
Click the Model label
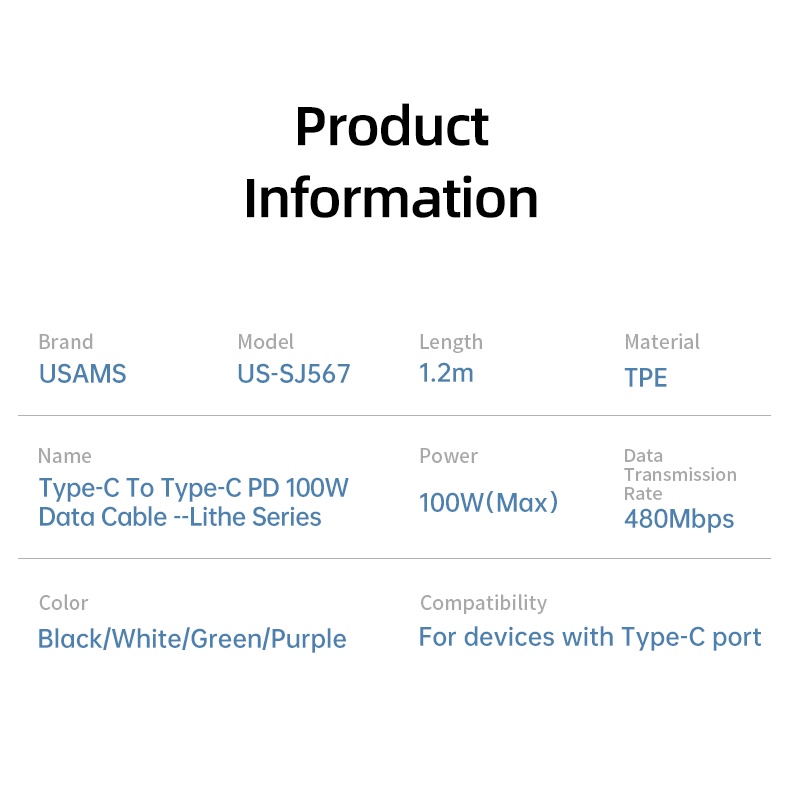click(x=265, y=342)
